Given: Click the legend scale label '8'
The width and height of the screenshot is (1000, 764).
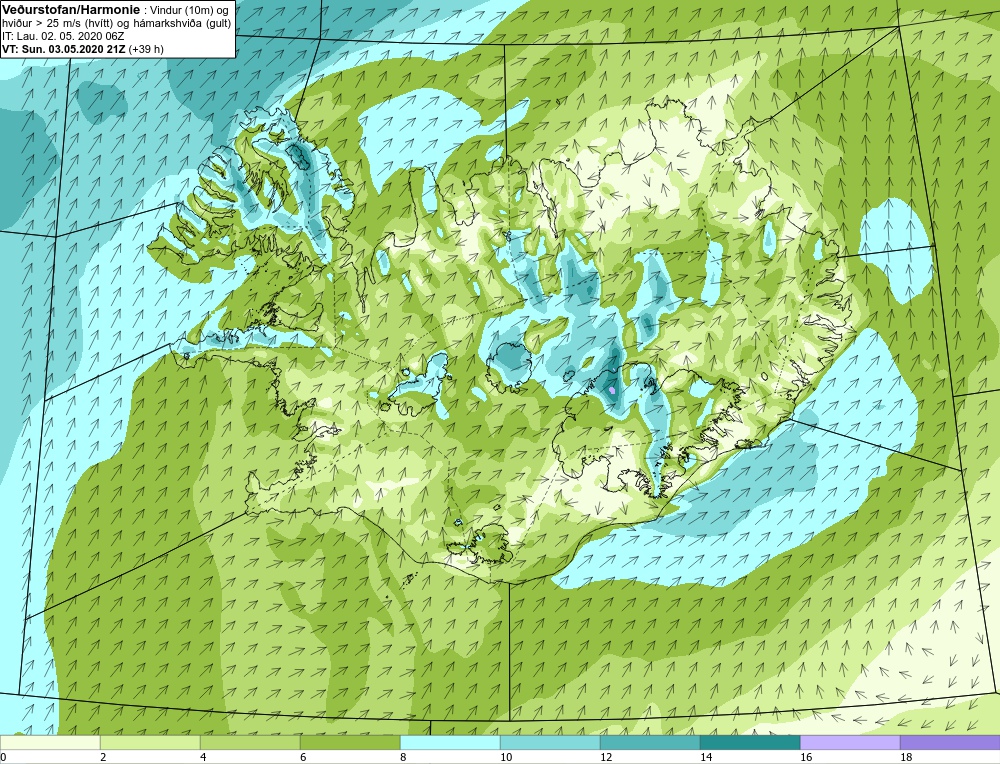Looking at the screenshot, I should point(404,757).
